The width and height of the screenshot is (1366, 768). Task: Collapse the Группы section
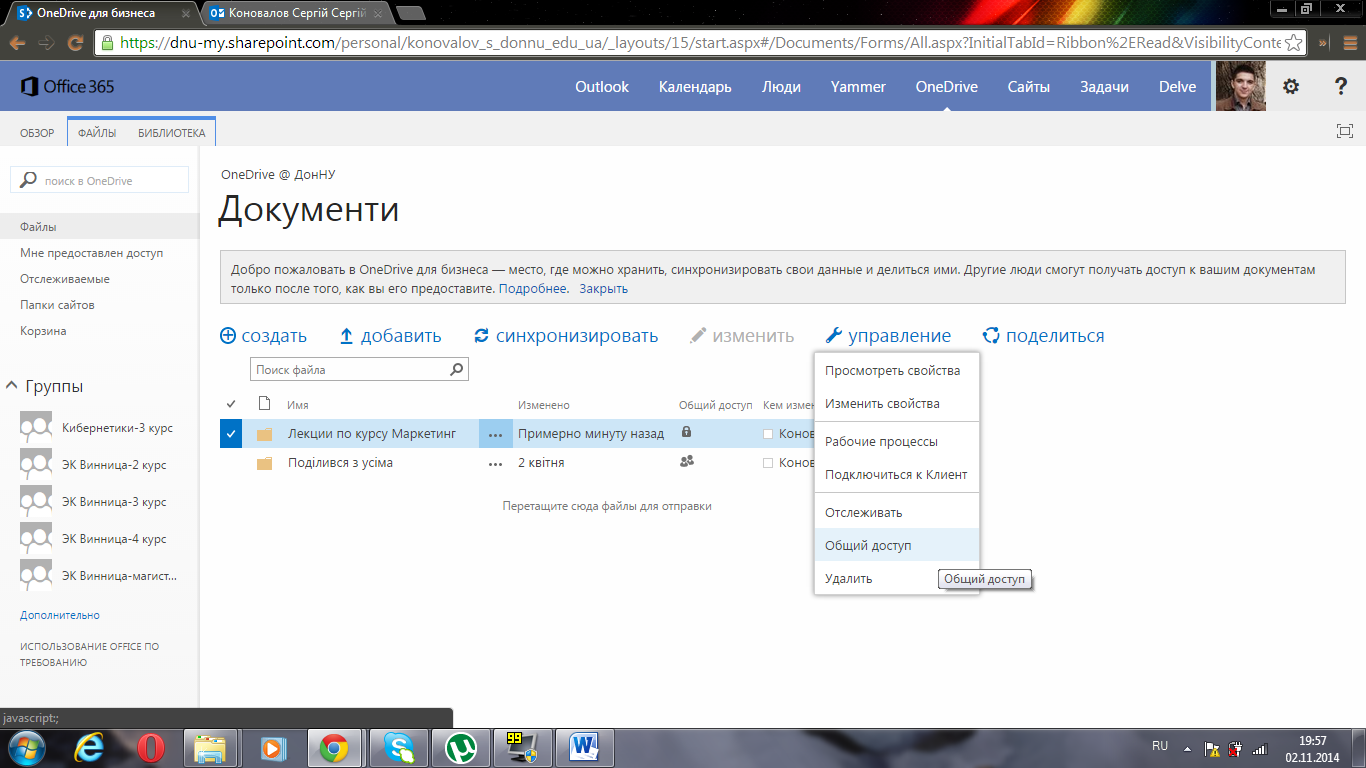[12, 386]
